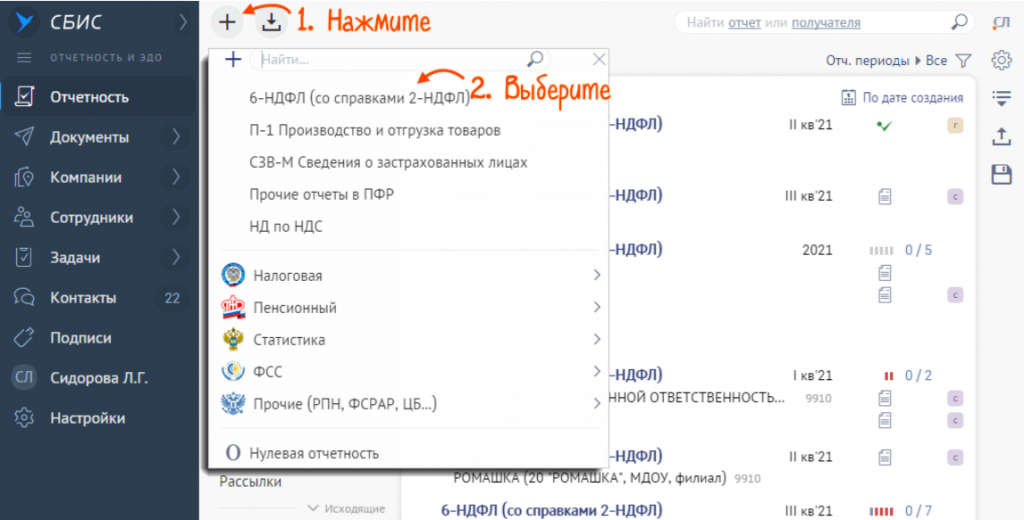The width and height of the screenshot is (1024, 520).
Task: Click the отчет link in top search
Action: (744, 23)
